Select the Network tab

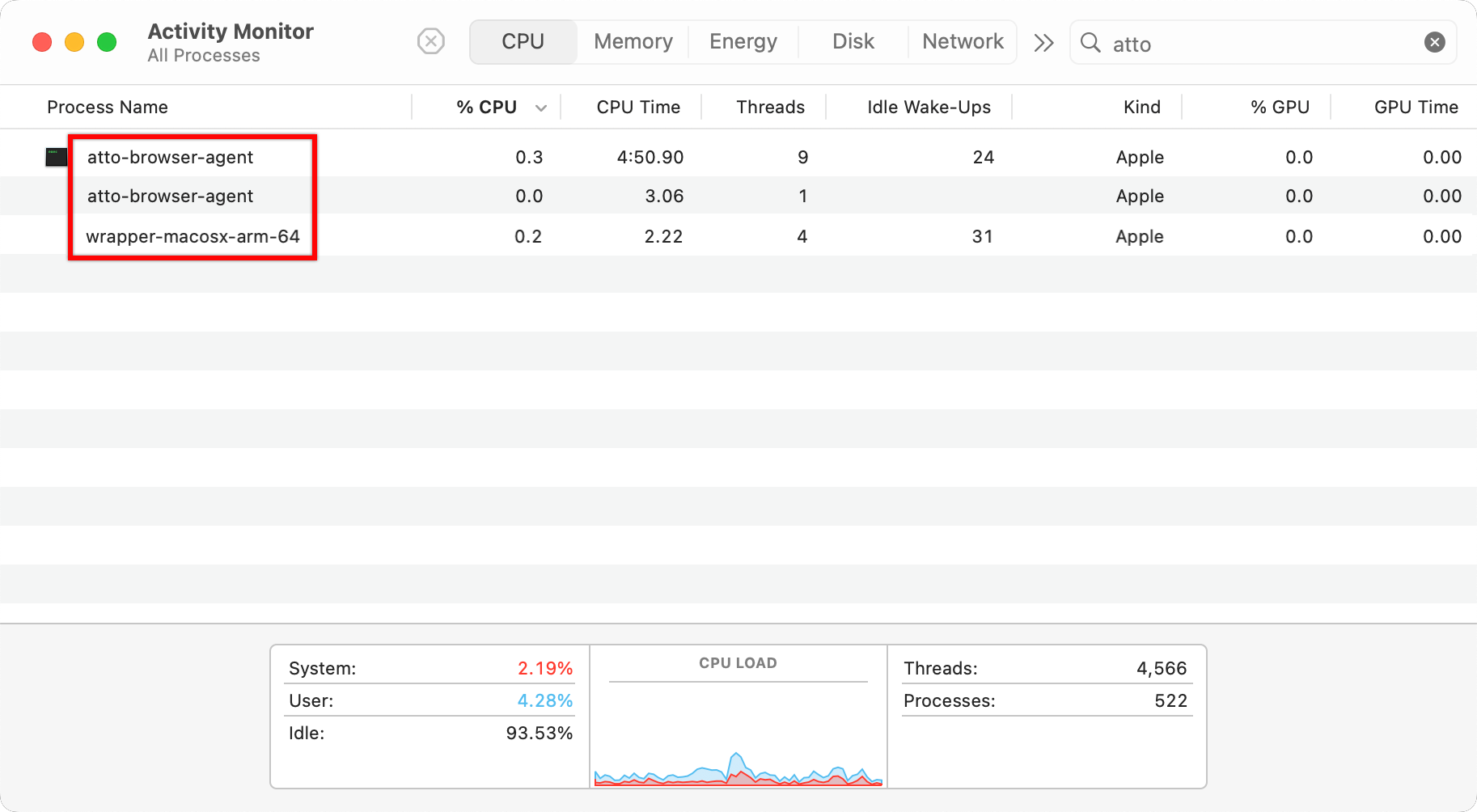point(963,41)
